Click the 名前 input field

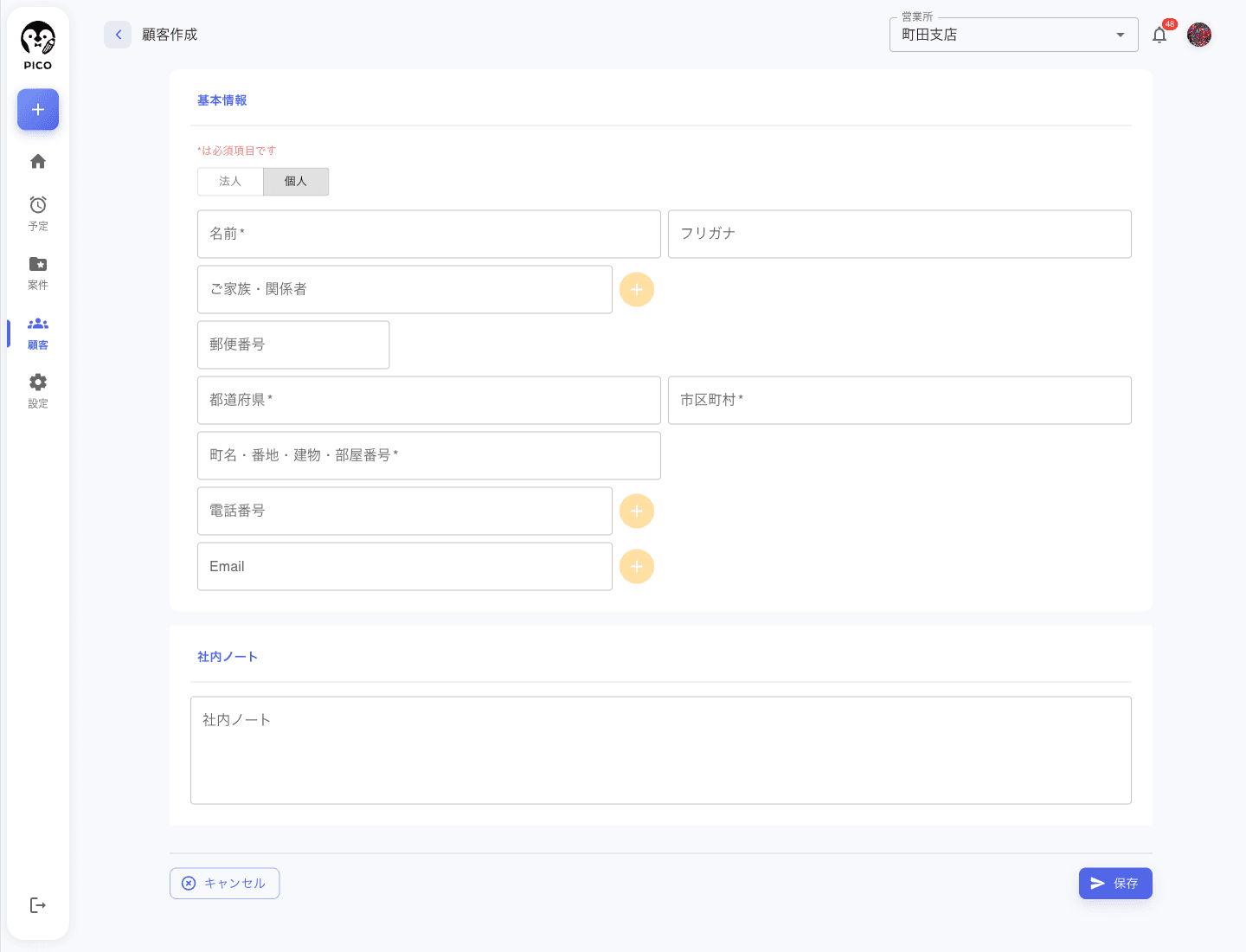tap(429, 234)
